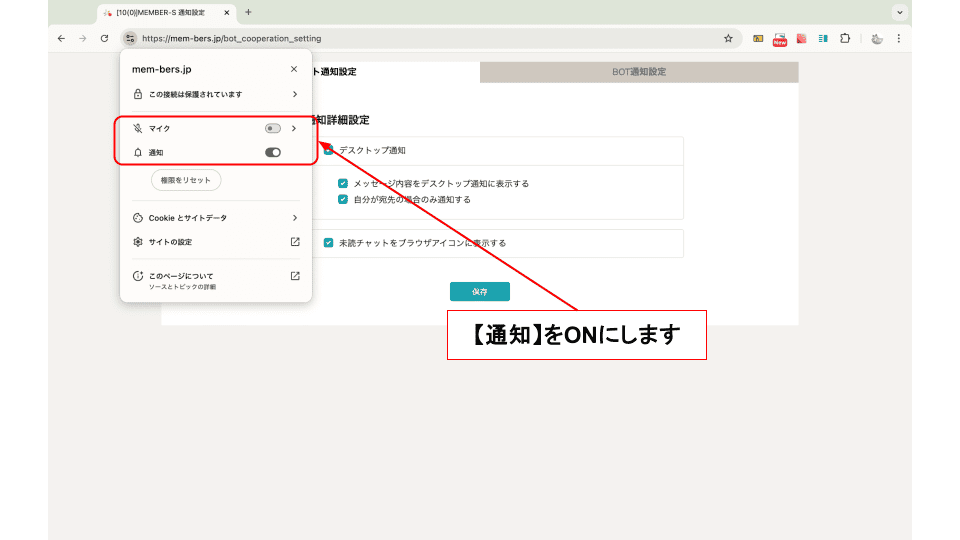The width and height of the screenshot is (960, 540).
Task: Uncheck メッセージ内容をデスクトップ通知に表示する
Action: click(x=343, y=184)
